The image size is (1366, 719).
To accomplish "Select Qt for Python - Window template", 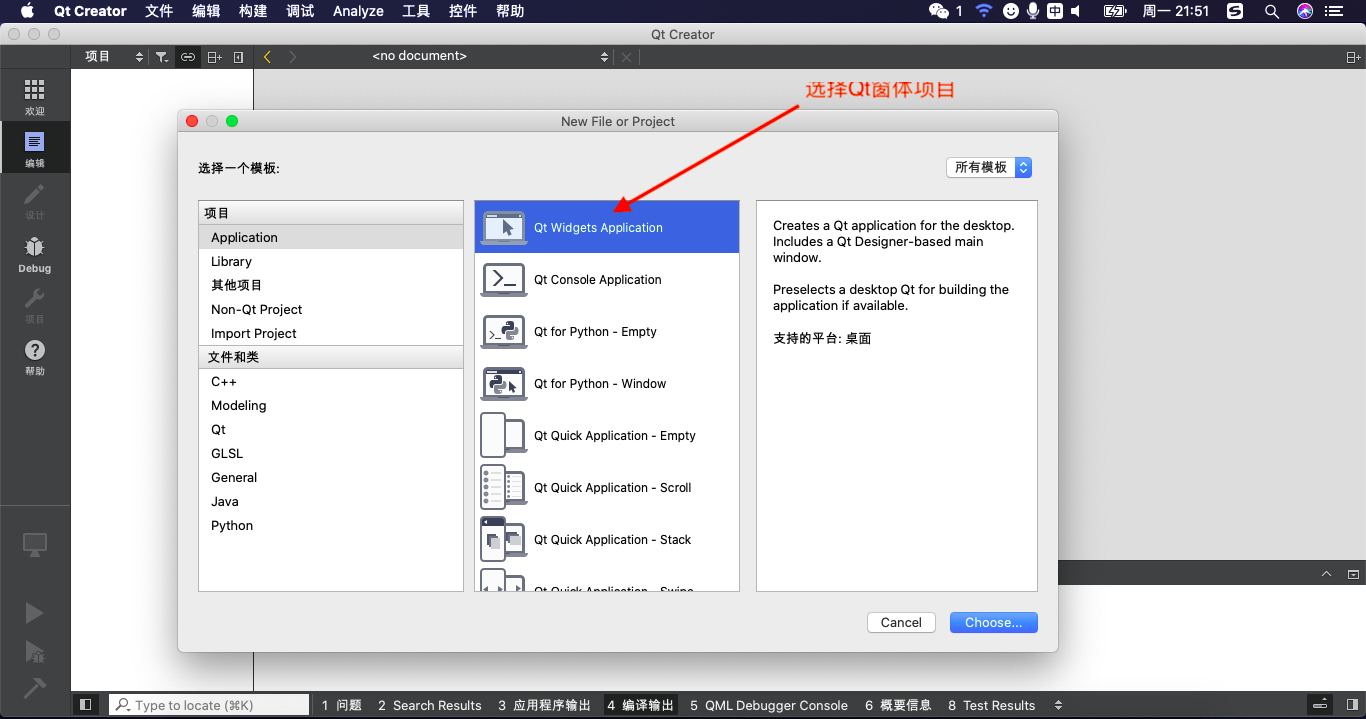I will coord(607,383).
